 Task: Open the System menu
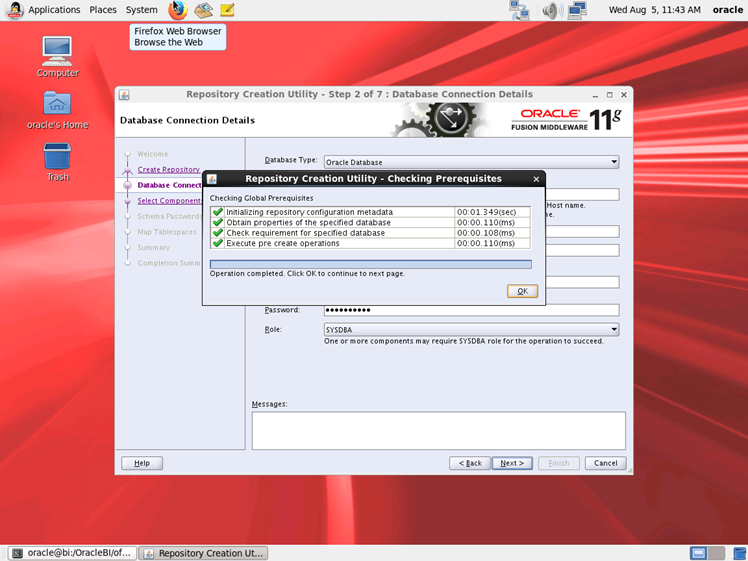point(142,10)
